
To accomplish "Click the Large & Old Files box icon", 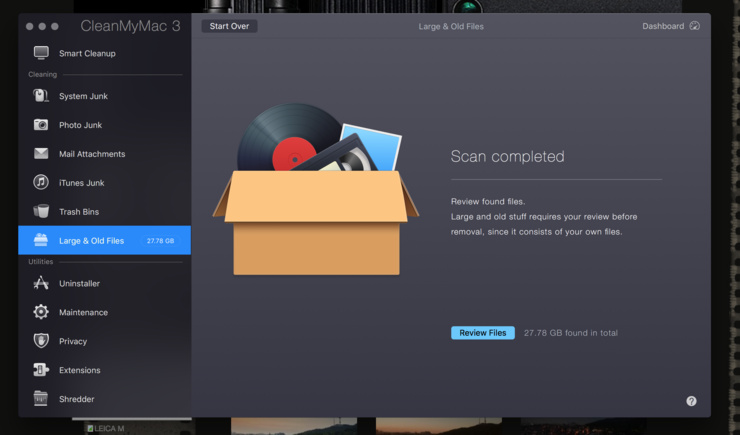I will point(41,240).
